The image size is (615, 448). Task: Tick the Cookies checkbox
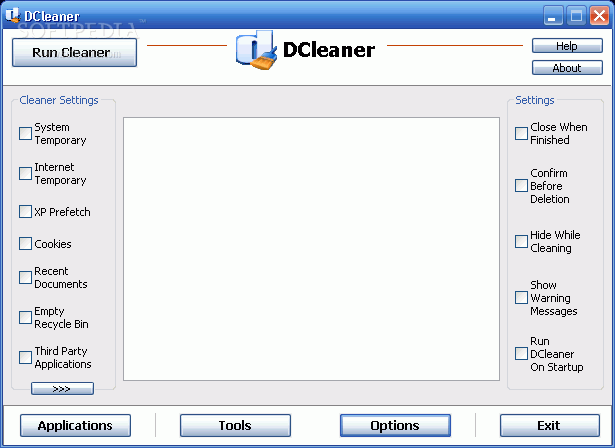click(x=25, y=244)
